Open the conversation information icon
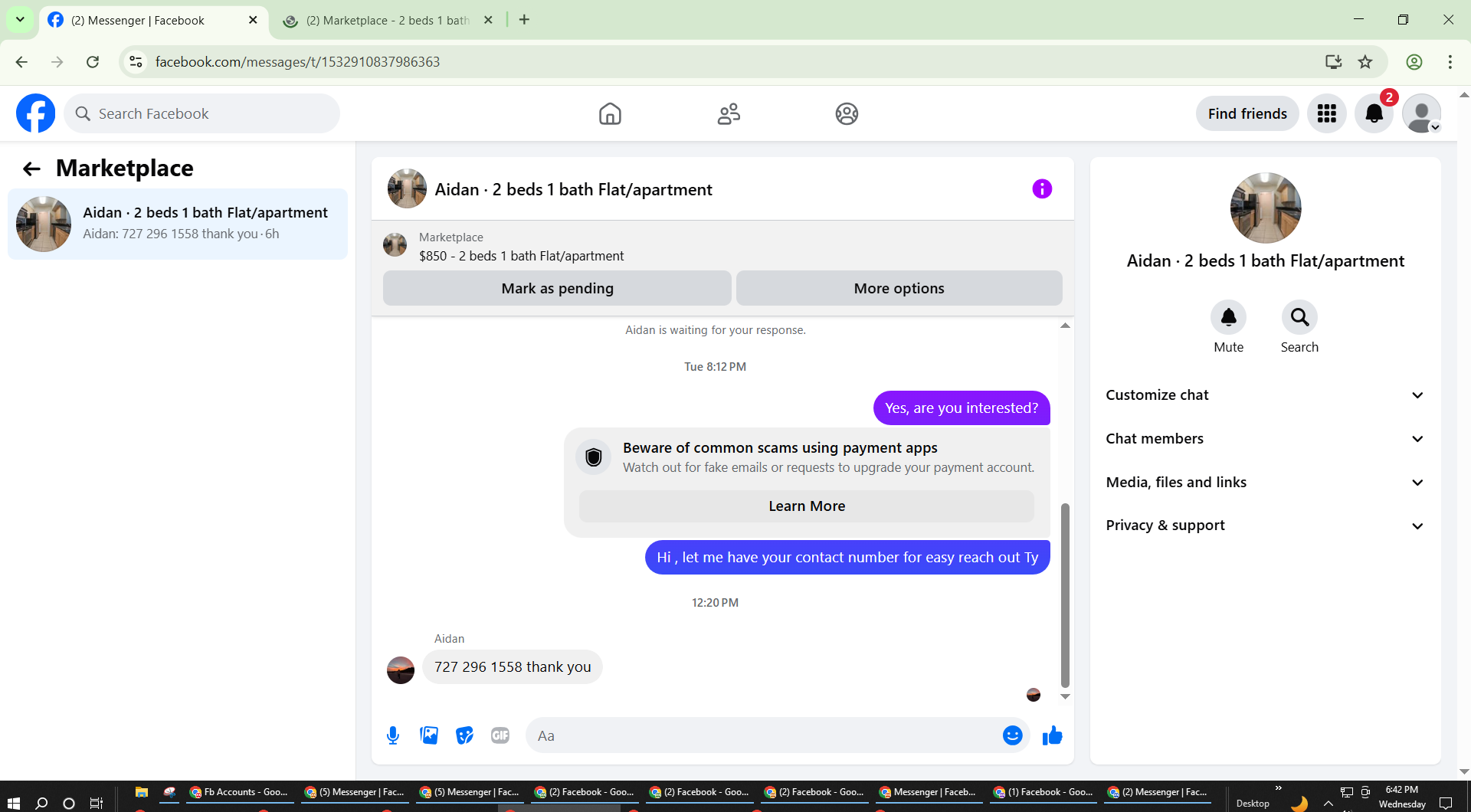 click(1042, 188)
